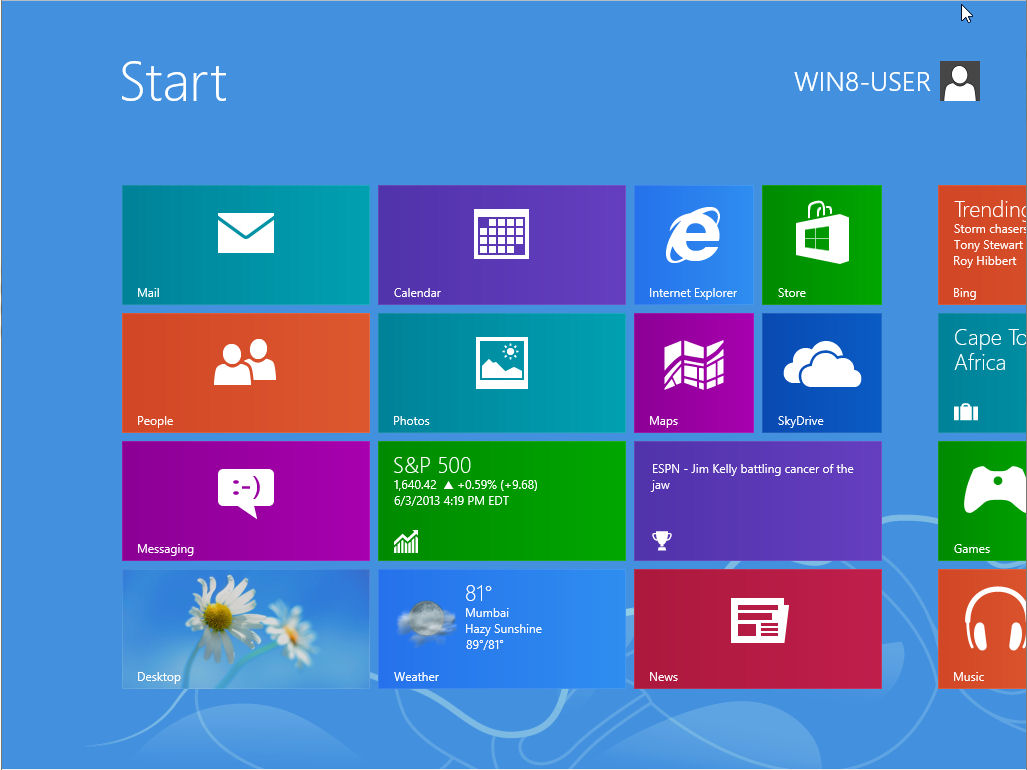The width and height of the screenshot is (1027, 770).
Task: Click the '81°' temperature on Weather tile
Action: 478,593
